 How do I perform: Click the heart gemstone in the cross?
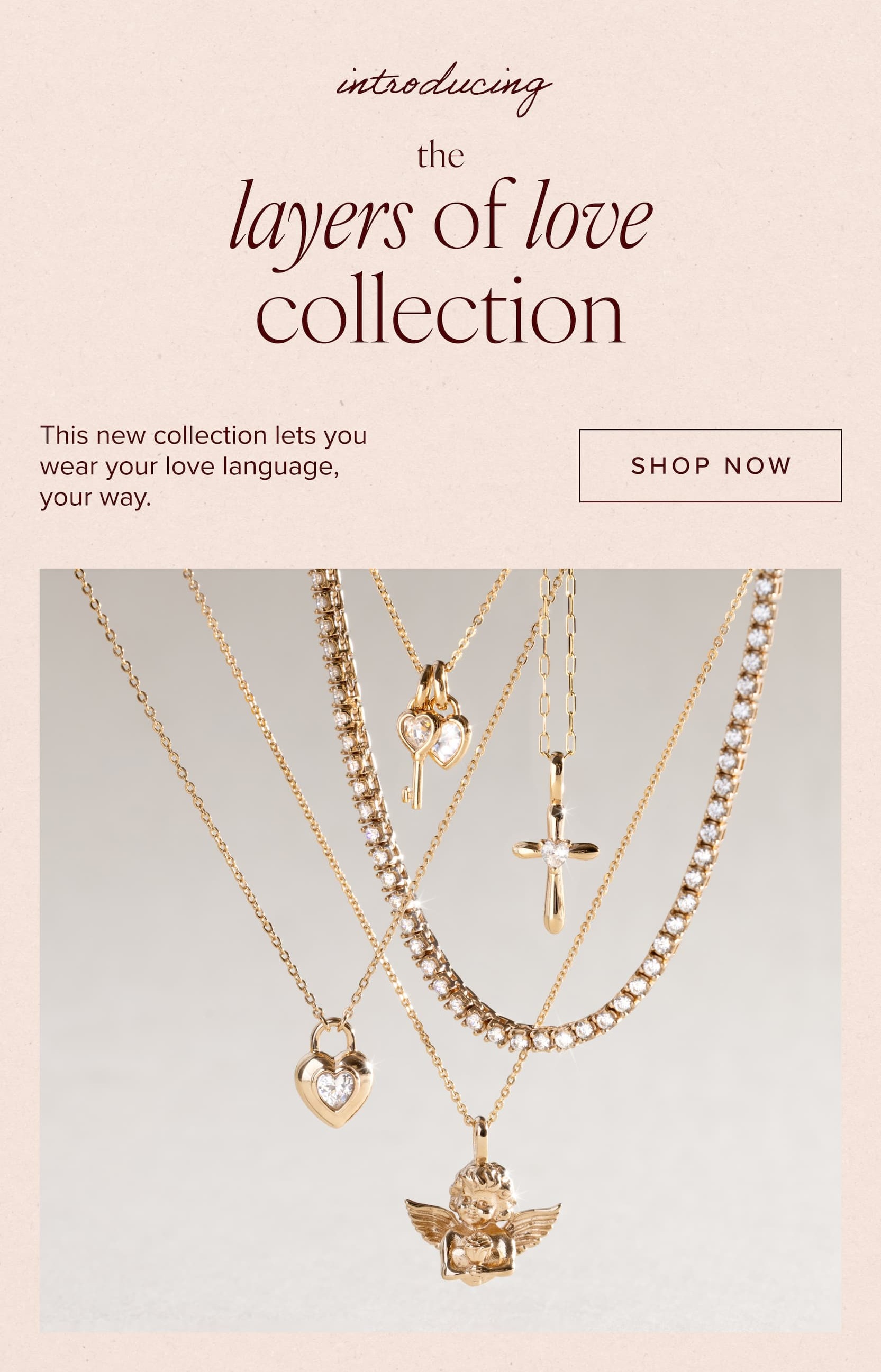coord(555,853)
